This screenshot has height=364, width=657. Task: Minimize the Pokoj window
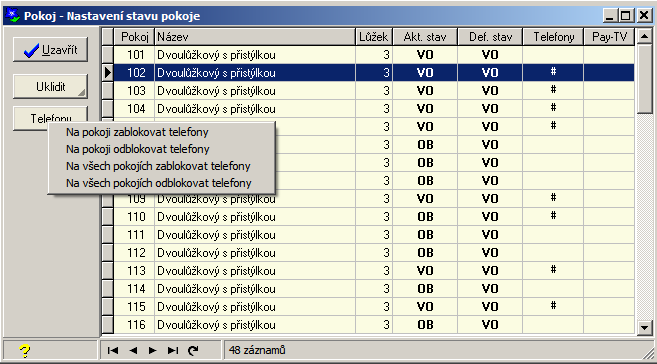[x=610, y=15]
